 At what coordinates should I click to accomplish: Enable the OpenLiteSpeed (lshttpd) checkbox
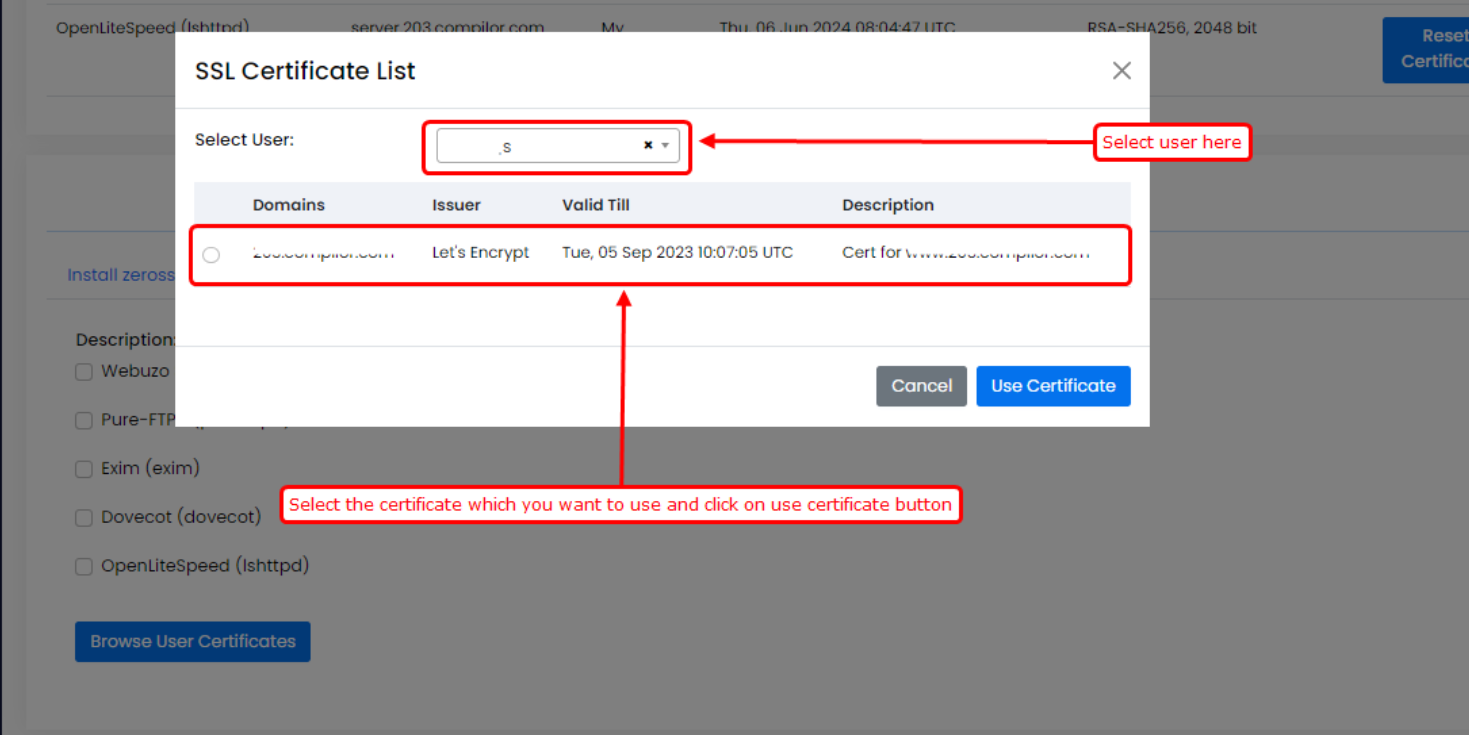tap(85, 567)
